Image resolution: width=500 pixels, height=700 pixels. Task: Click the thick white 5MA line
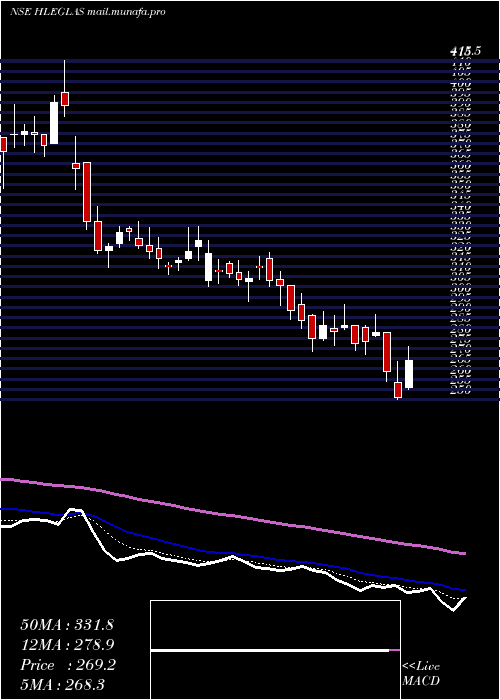(232, 557)
